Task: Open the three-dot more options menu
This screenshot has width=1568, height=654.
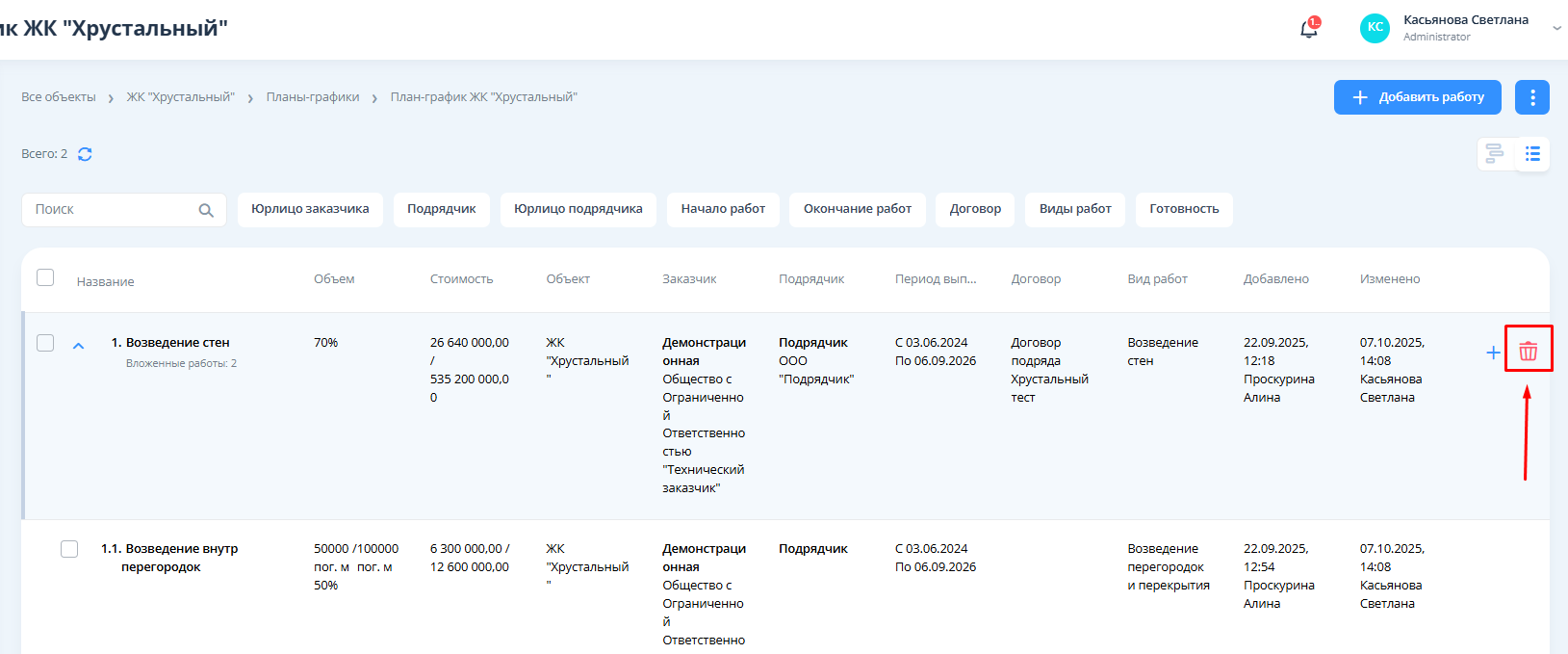Action: pos(1531,97)
